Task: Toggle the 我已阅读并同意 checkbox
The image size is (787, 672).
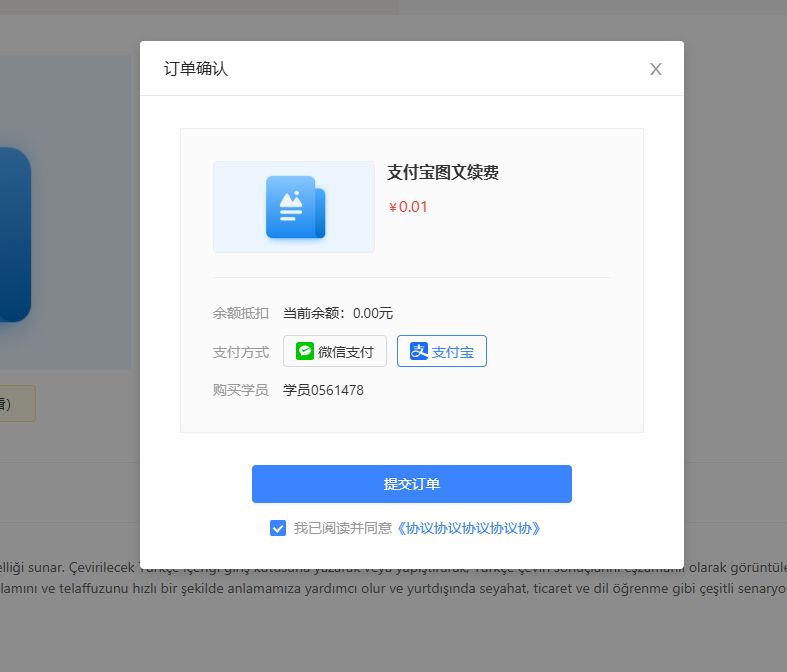Action: (x=278, y=528)
